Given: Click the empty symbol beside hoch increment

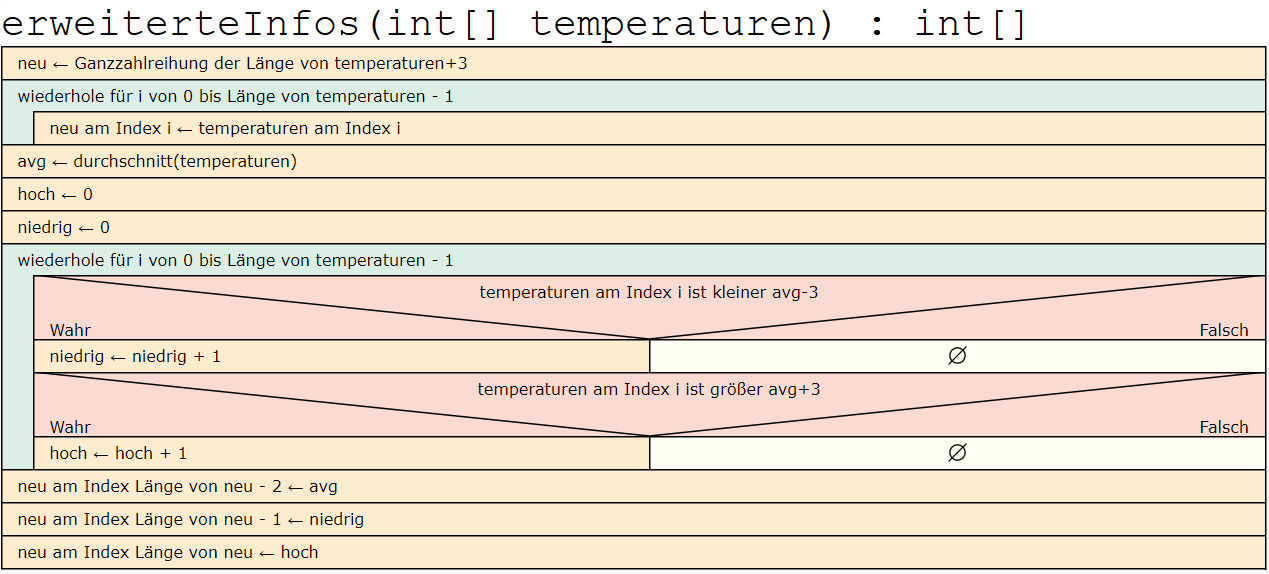Looking at the screenshot, I should 957,454.
